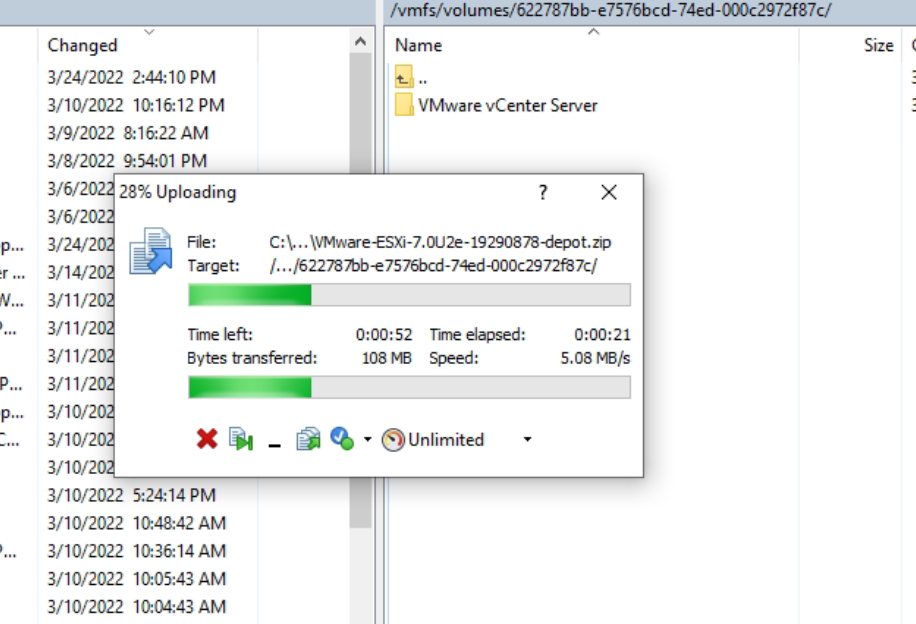Click the upload file transfer icon in dialog
Image resolution: width=916 pixels, height=624 pixels.
click(x=151, y=251)
